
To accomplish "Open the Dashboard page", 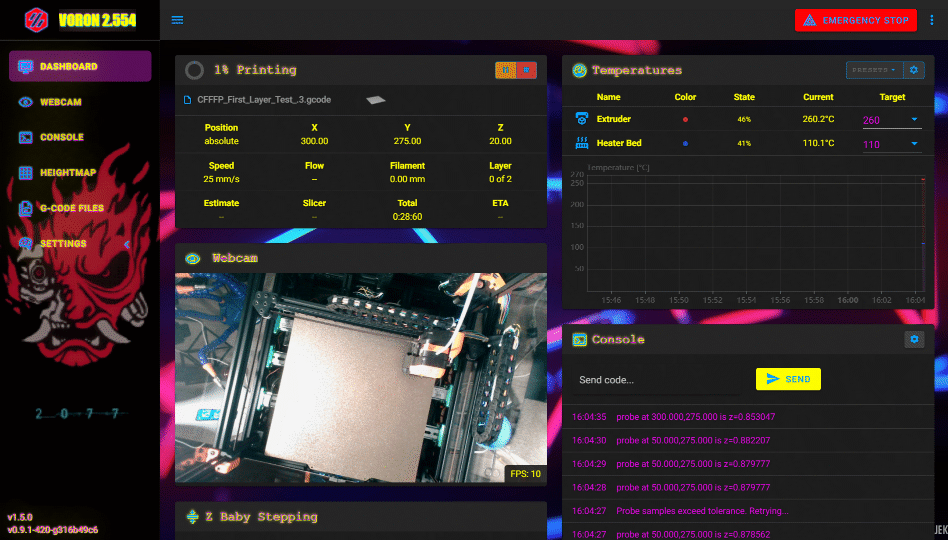I will point(80,67).
